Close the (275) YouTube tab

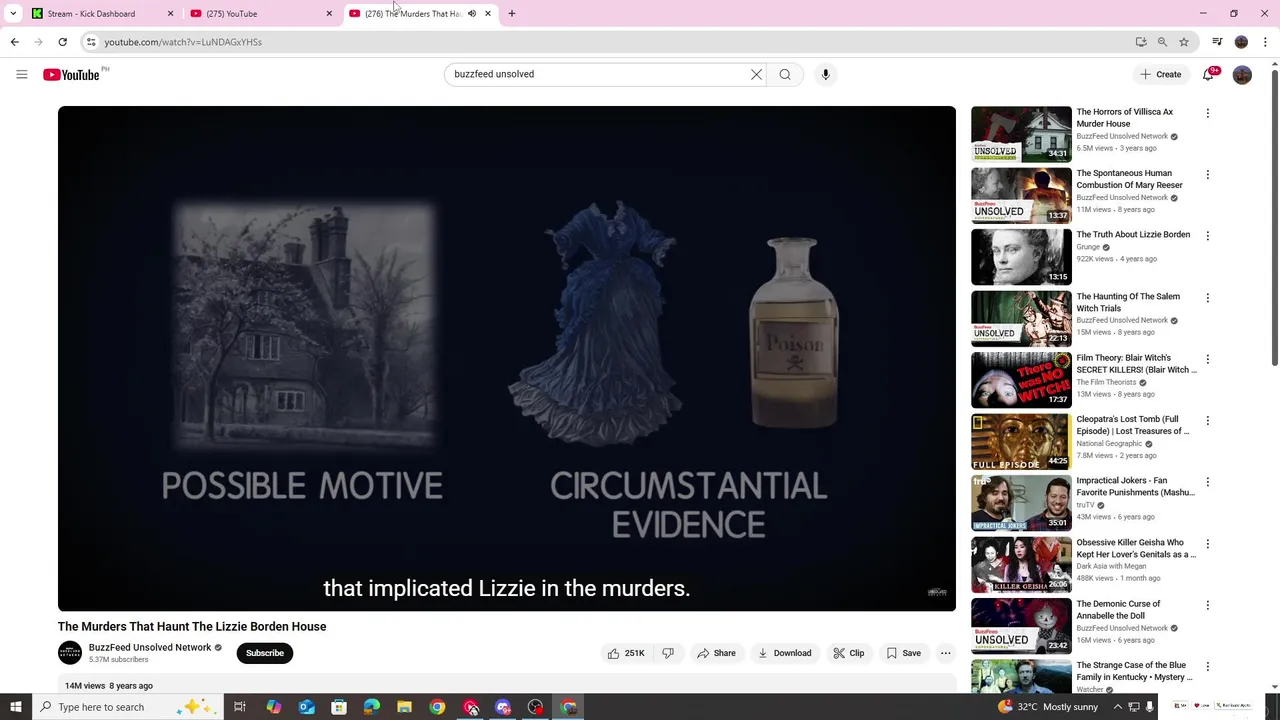click(x=329, y=14)
